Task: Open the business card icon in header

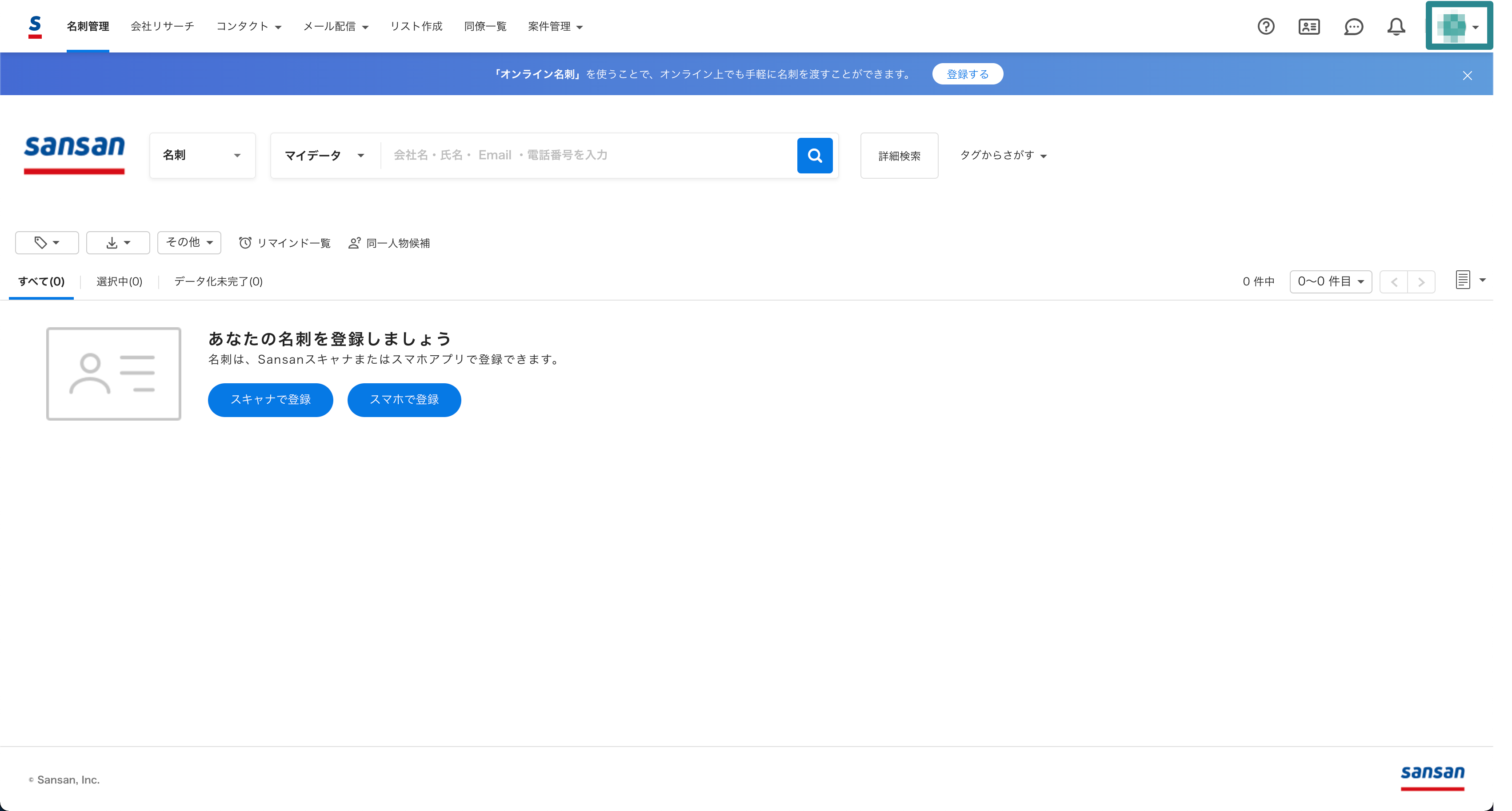Action: 1309,26
